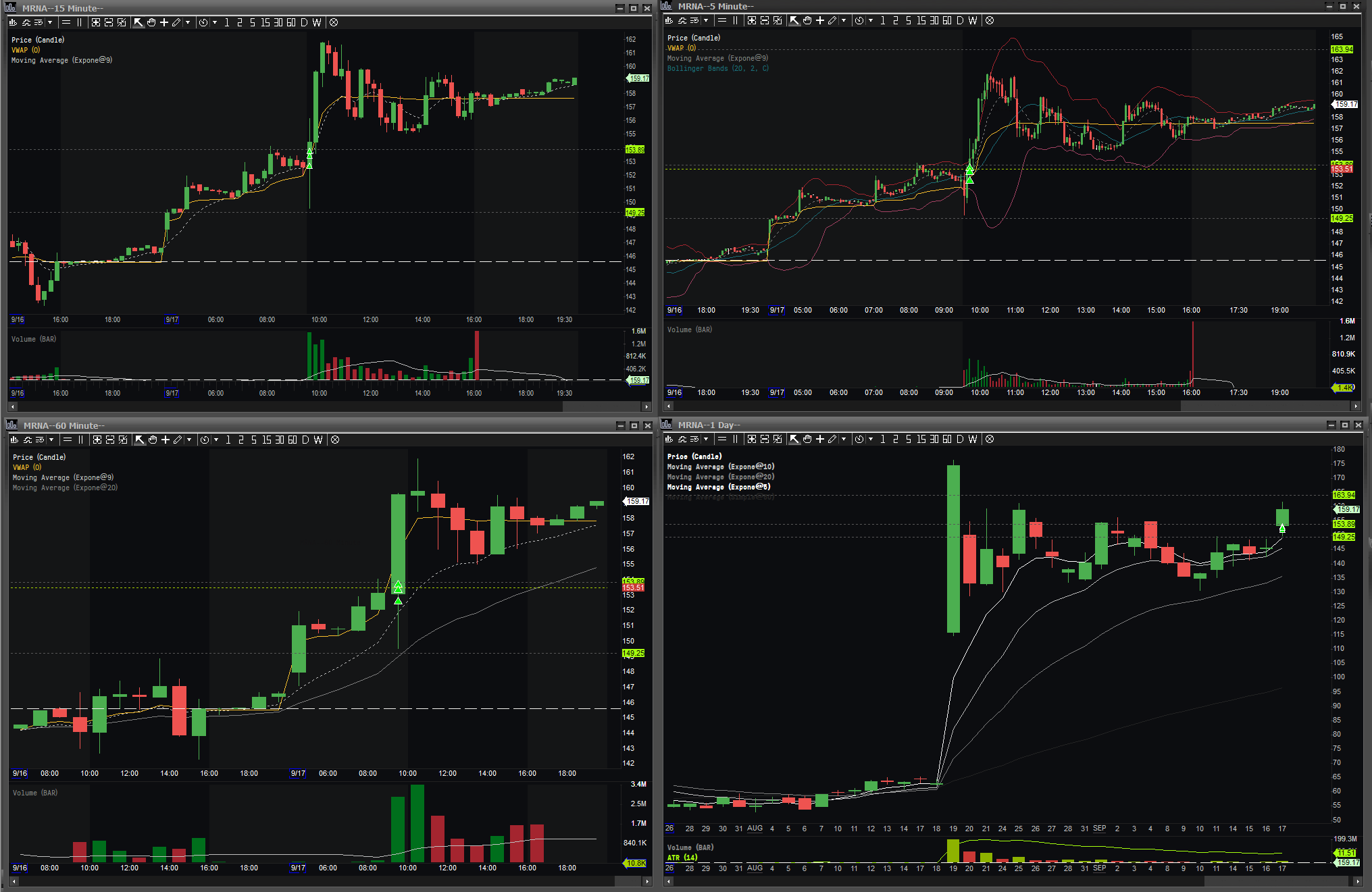Set Daily interval in 5 Minute chart
1372x892 pixels.
coord(960,20)
